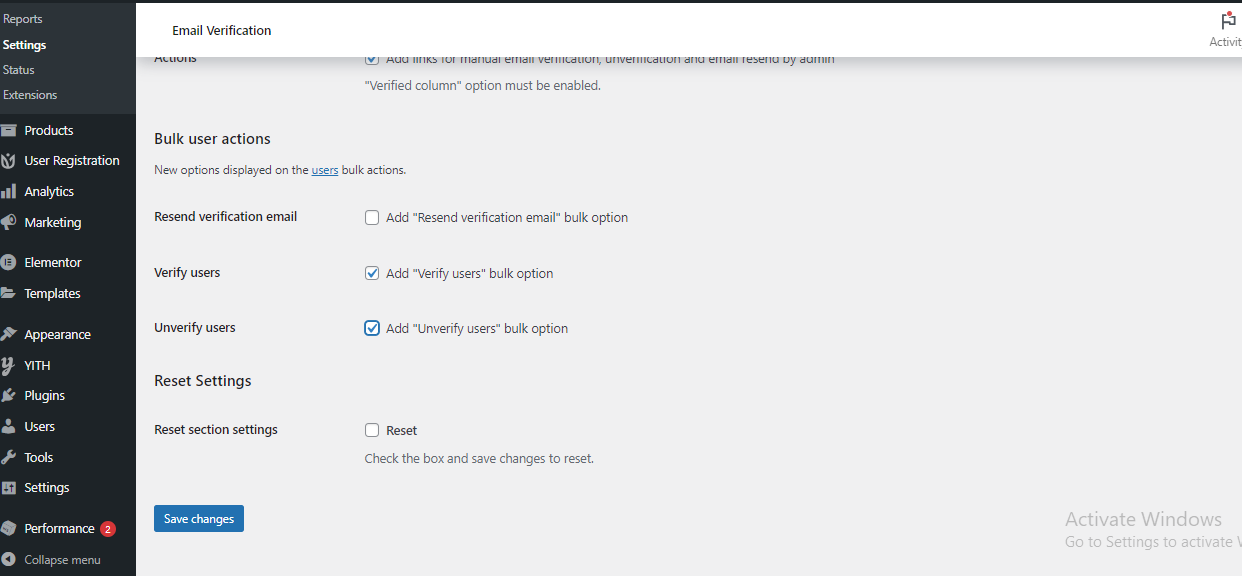Click the Elementor icon in sidebar
Image resolution: width=1242 pixels, height=576 pixels.
[9, 262]
